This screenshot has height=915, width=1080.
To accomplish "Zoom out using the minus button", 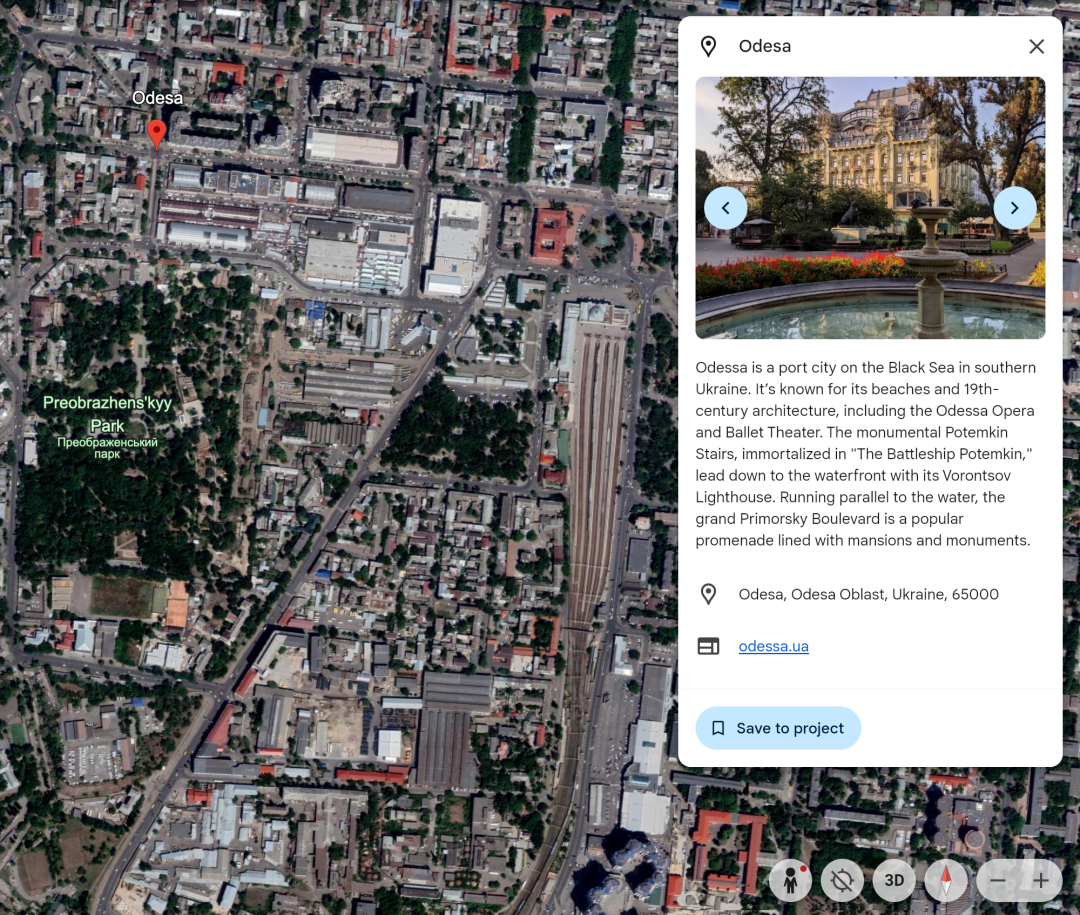I will [x=997, y=881].
